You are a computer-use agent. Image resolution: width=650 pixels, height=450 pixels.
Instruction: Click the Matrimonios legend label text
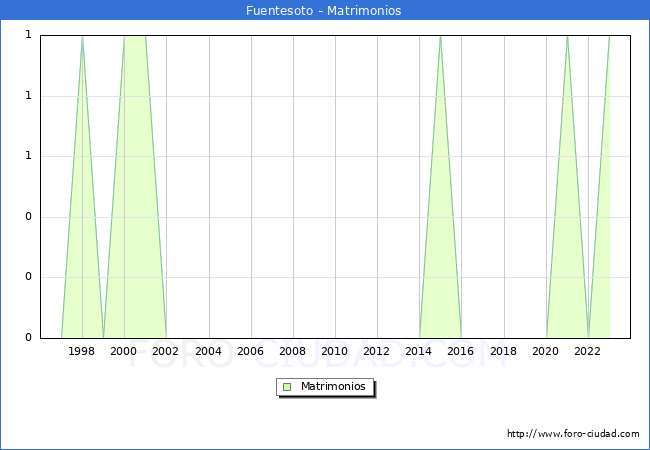pyautogui.click(x=334, y=386)
